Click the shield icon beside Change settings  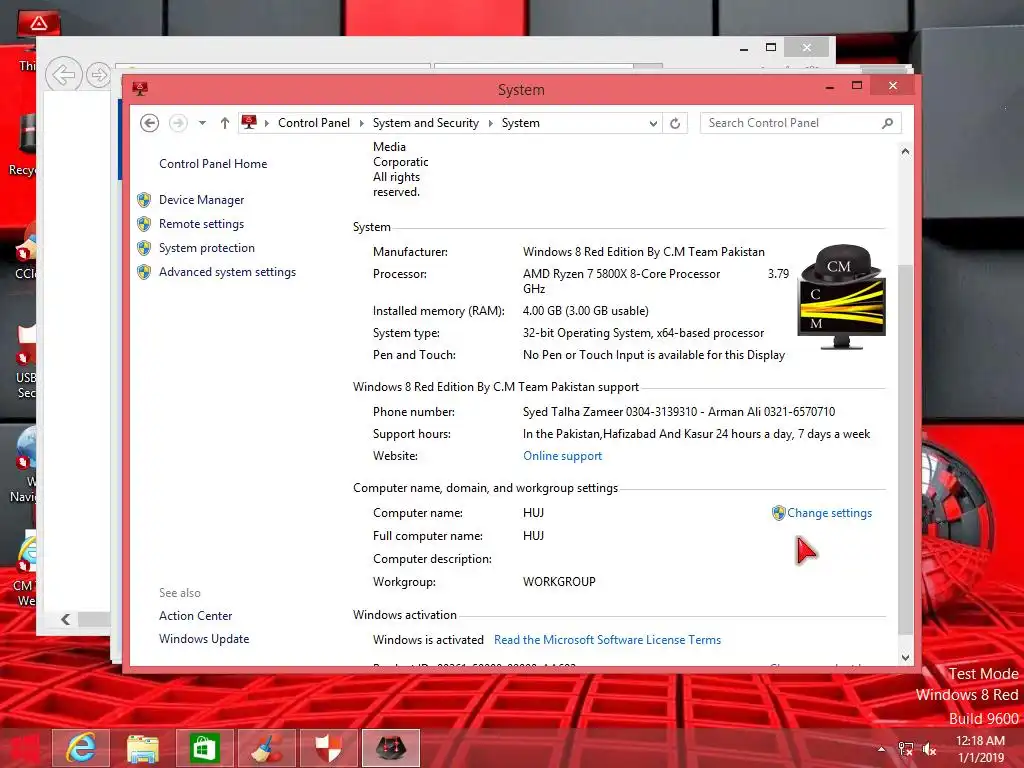pos(778,513)
